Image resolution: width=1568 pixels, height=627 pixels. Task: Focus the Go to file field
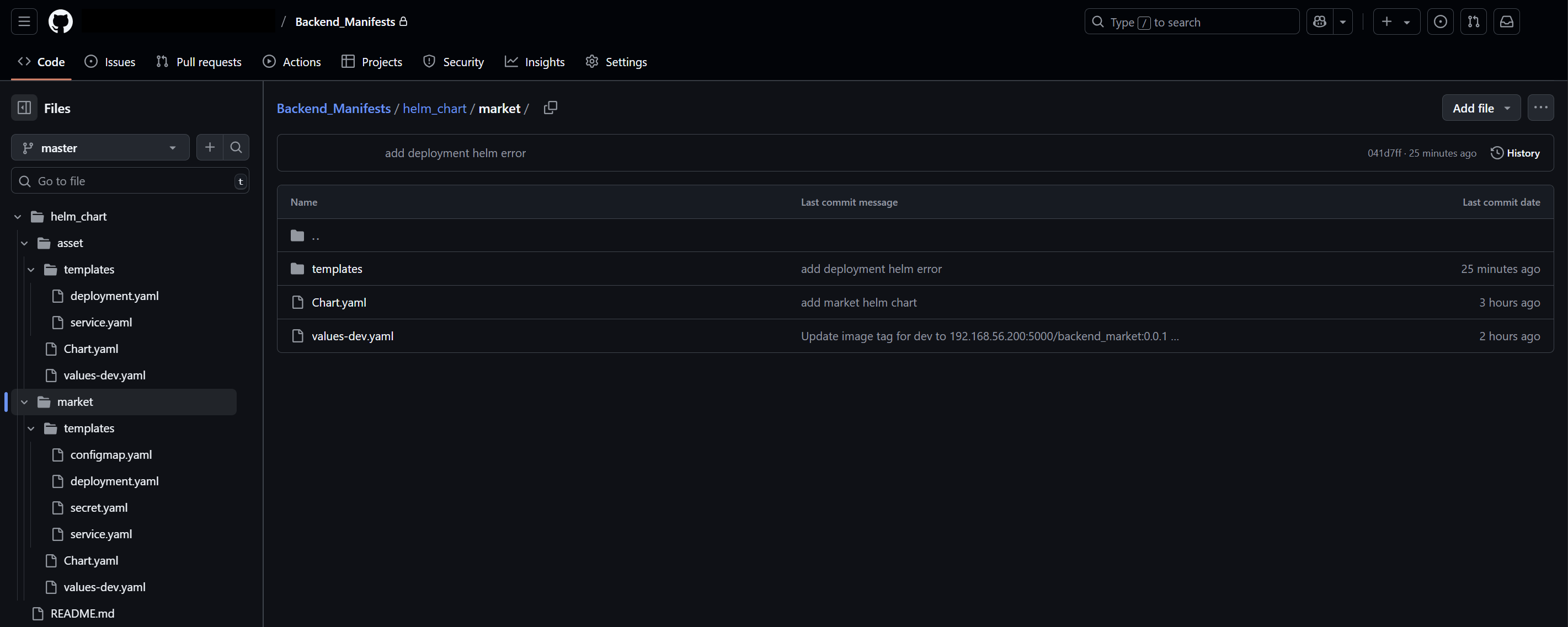pyautogui.click(x=130, y=181)
